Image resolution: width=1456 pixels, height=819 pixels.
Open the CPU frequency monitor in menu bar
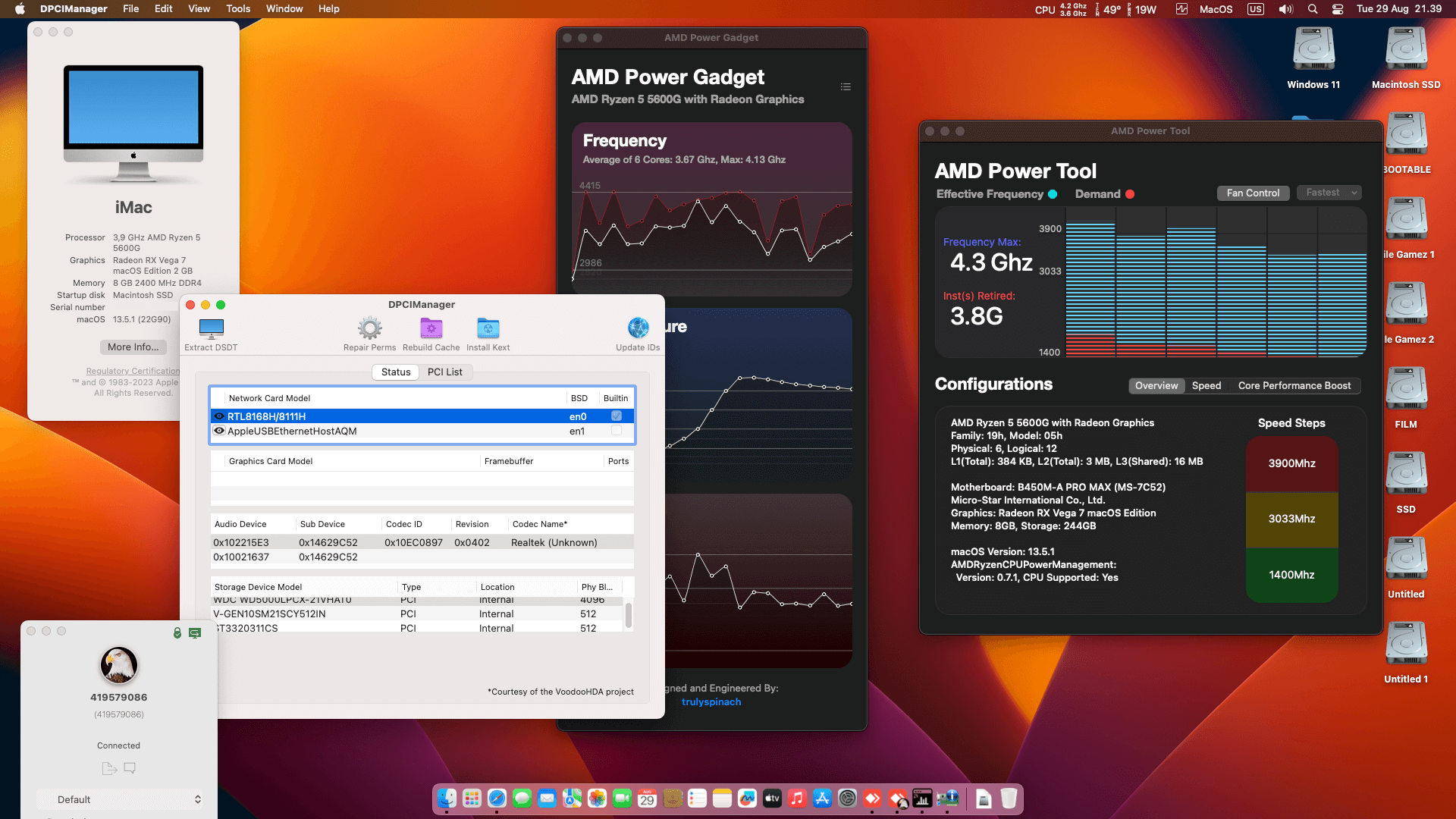point(1061,9)
